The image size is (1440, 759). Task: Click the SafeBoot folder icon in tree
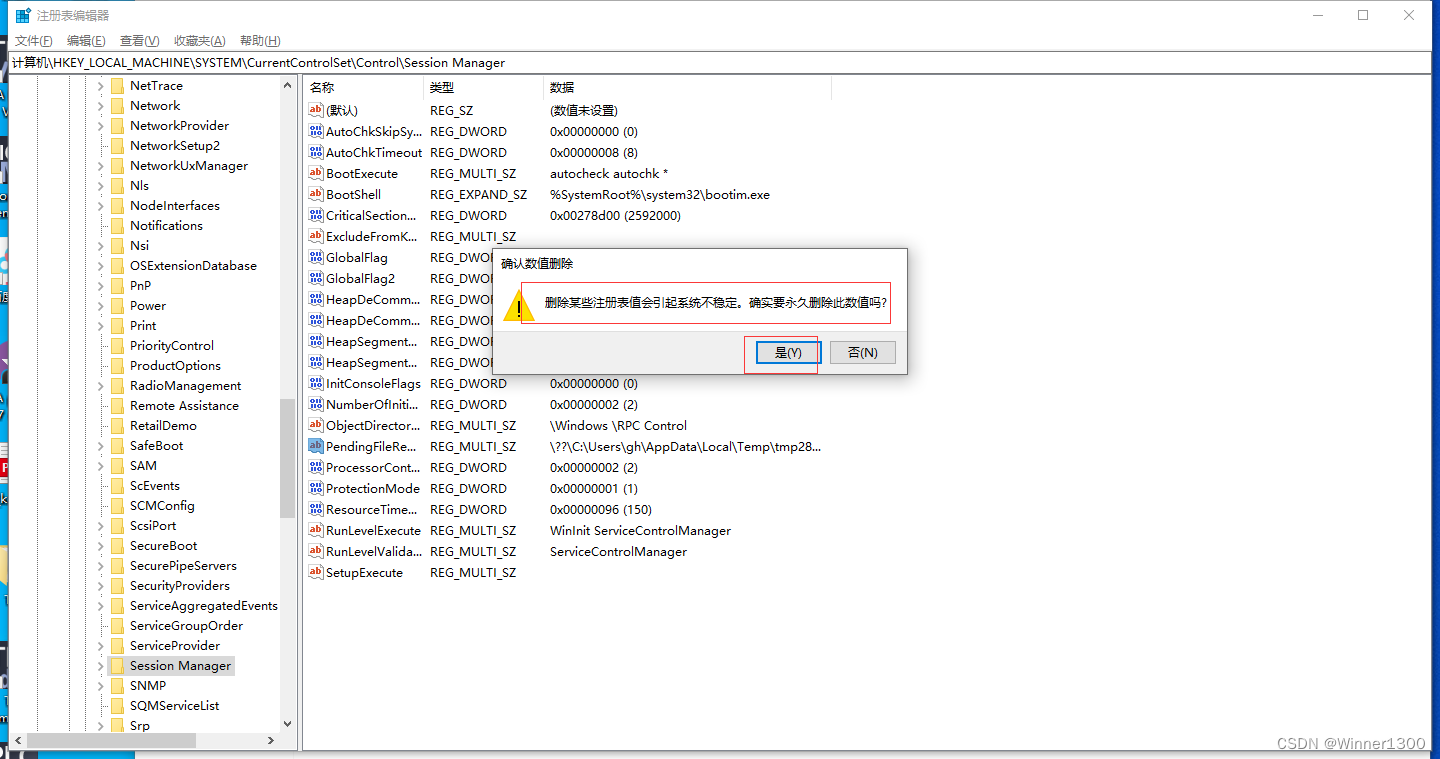(x=117, y=445)
